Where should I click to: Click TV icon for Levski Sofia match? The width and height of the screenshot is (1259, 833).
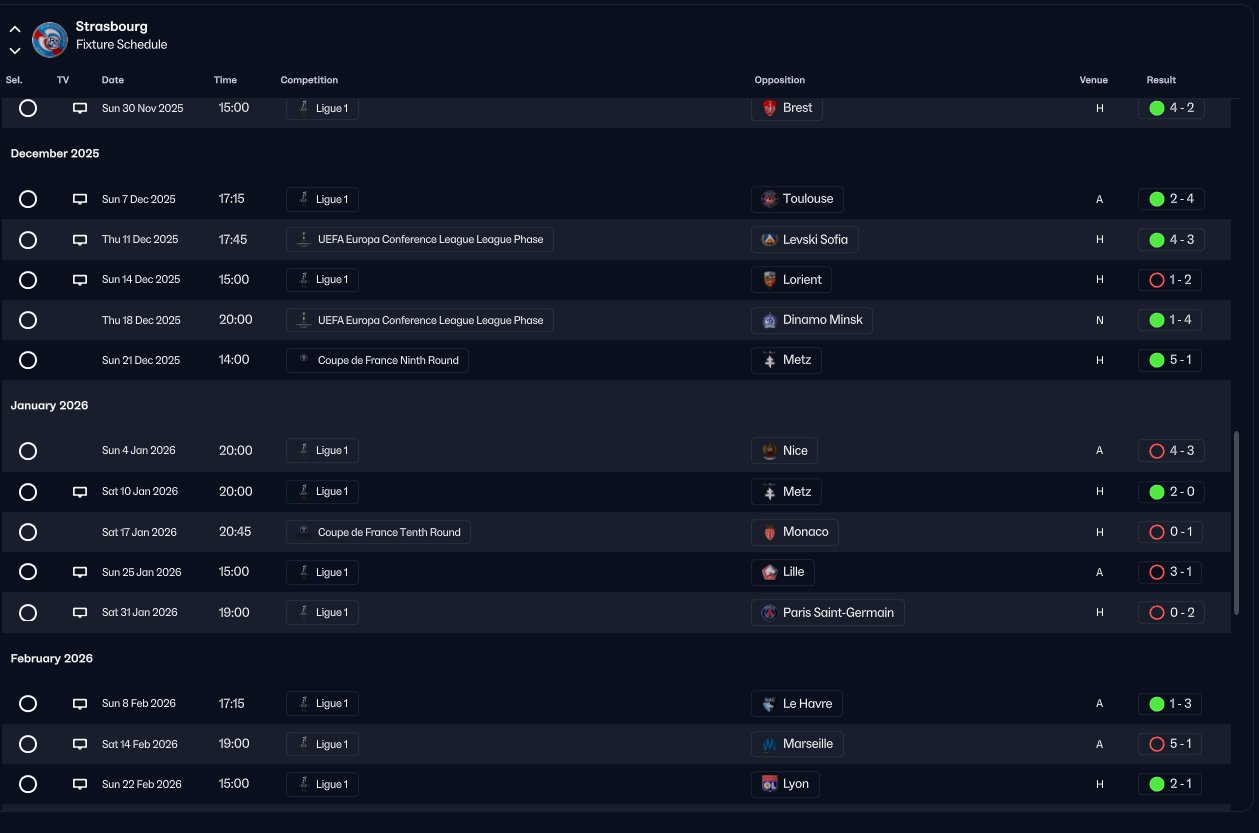pos(80,240)
